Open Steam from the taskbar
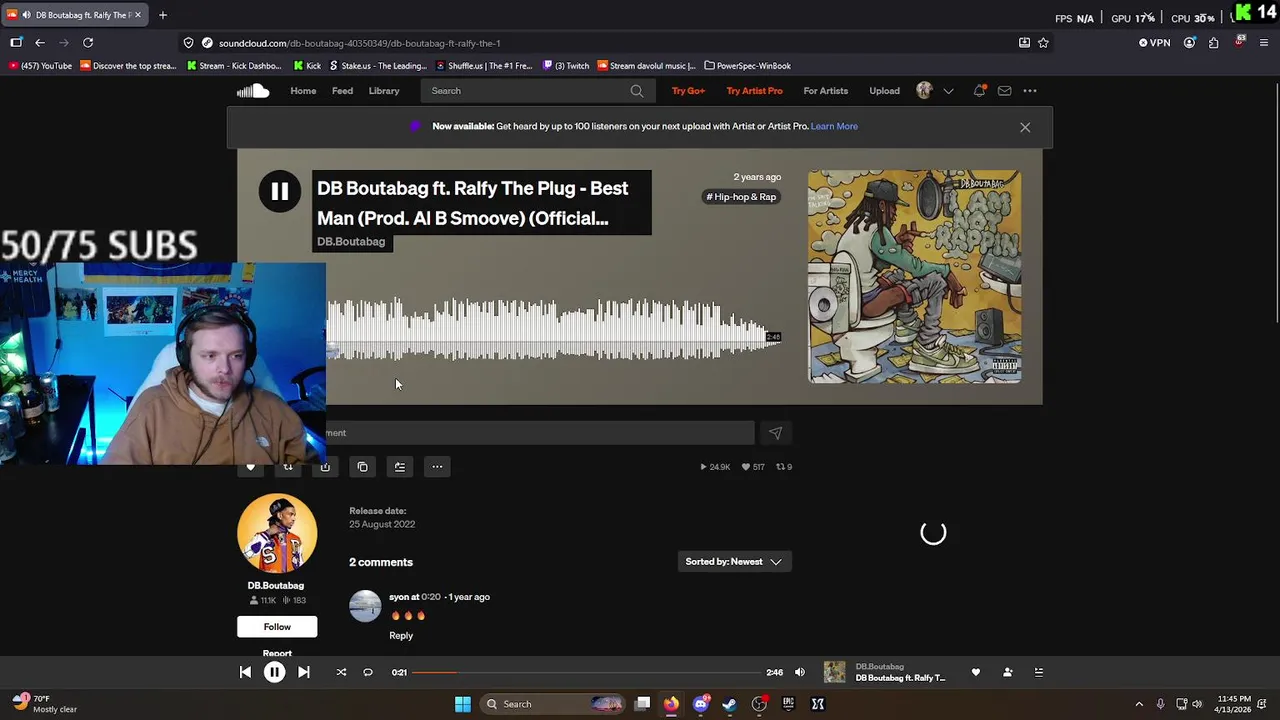The width and height of the screenshot is (1280, 720). click(730, 704)
